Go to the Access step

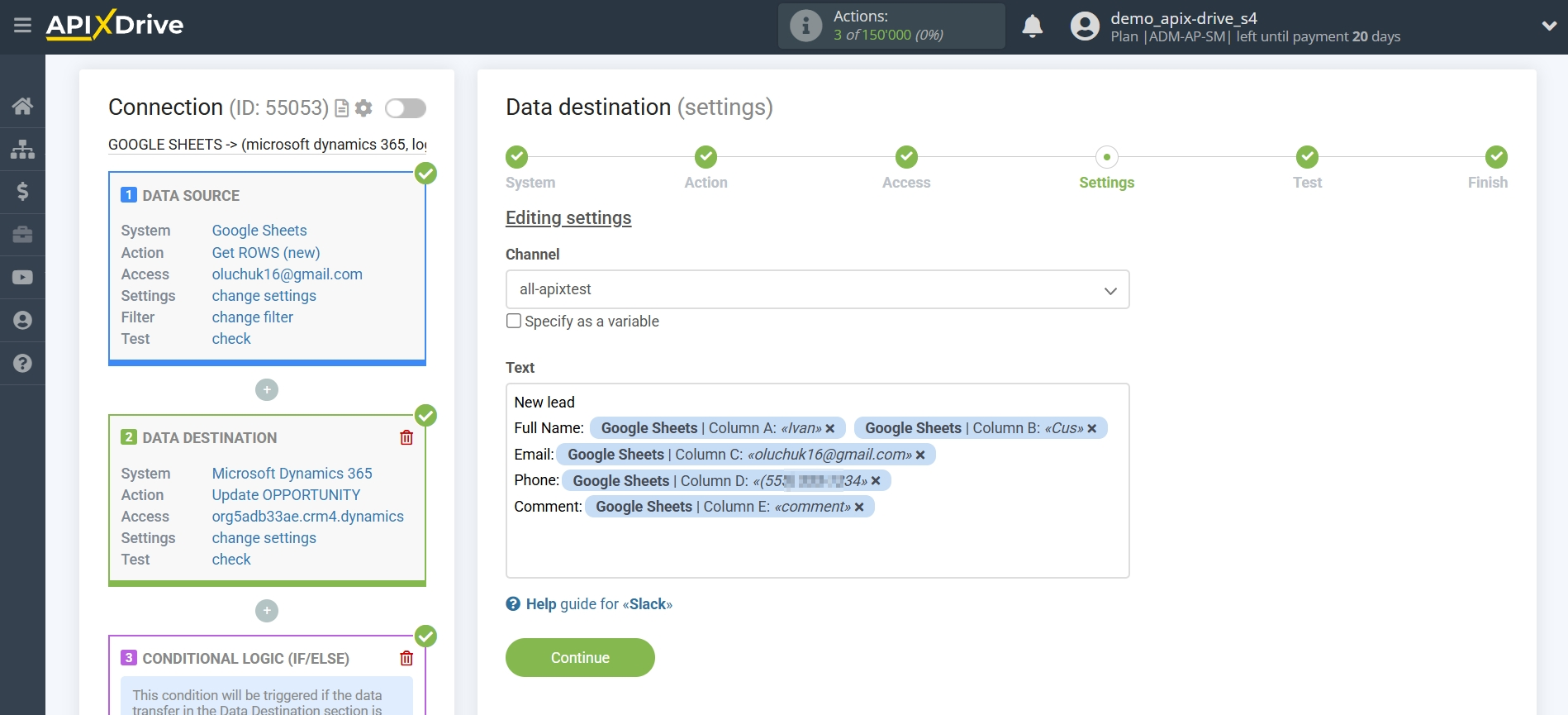pyautogui.click(x=906, y=157)
